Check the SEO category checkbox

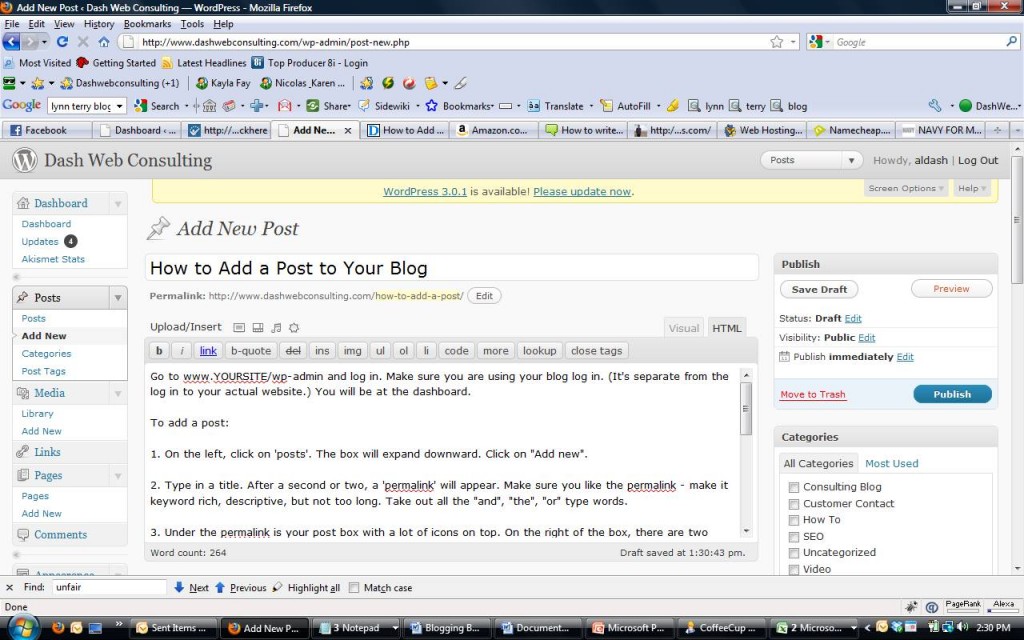(794, 536)
